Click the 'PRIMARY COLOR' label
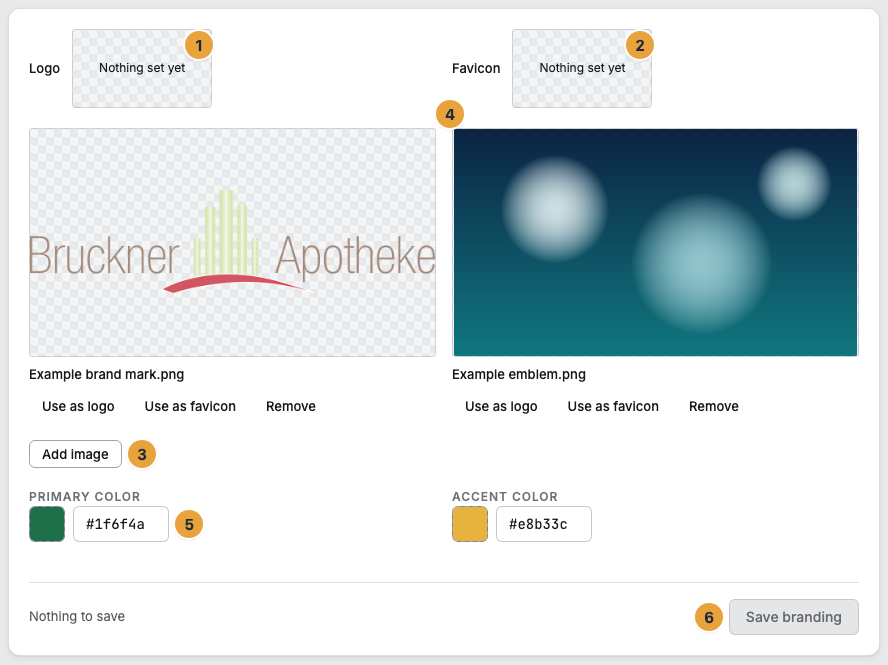Viewport: 888px width, 665px height. click(x=84, y=497)
